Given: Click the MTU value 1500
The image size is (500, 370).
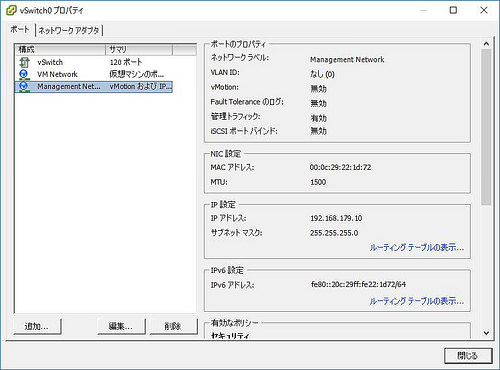Looking at the screenshot, I should click(318, 182).
